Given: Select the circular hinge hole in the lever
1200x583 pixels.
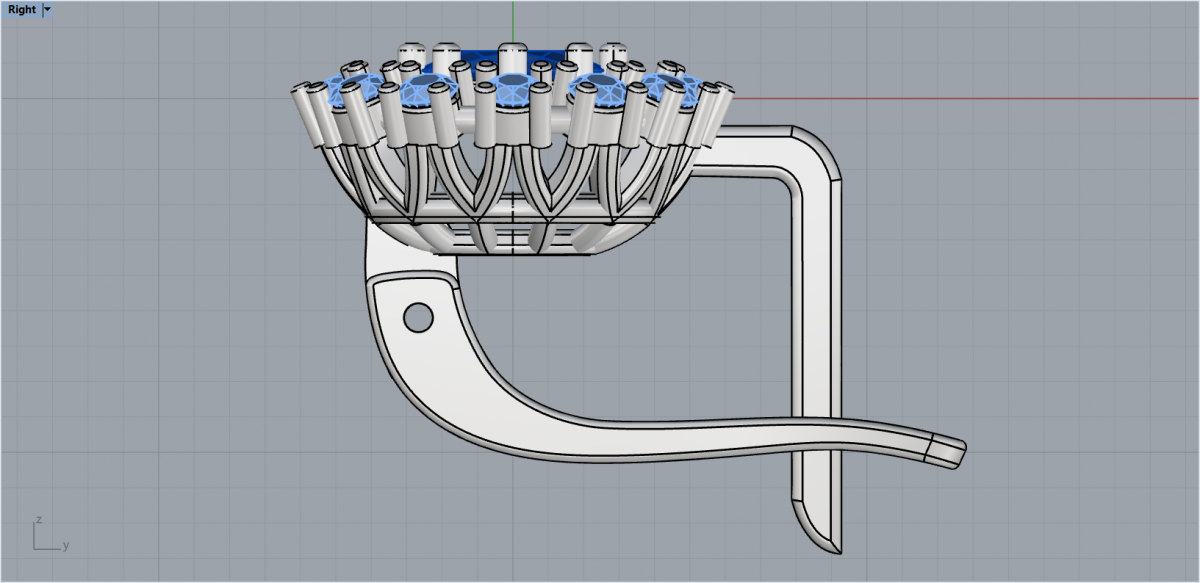Looking at the screenshot, I should tap(417, 318).
